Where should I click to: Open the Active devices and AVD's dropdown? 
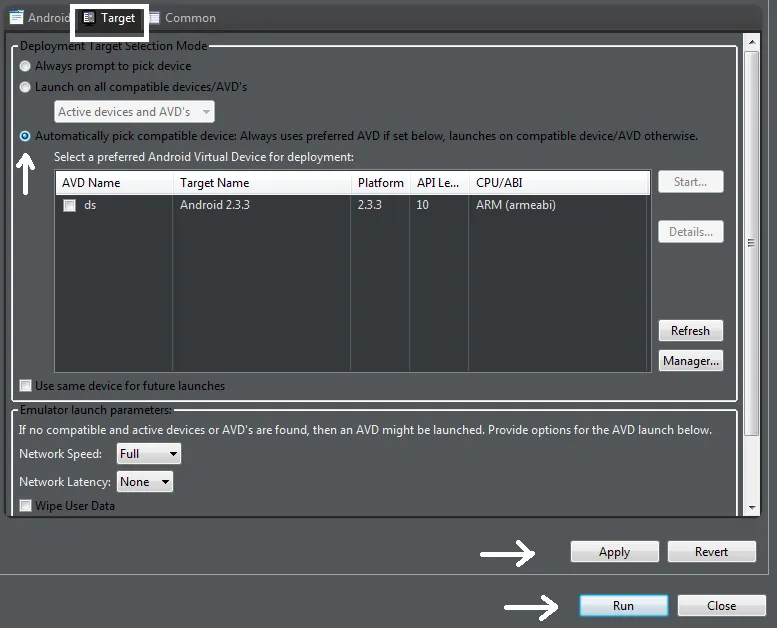(x=134, y=112)
